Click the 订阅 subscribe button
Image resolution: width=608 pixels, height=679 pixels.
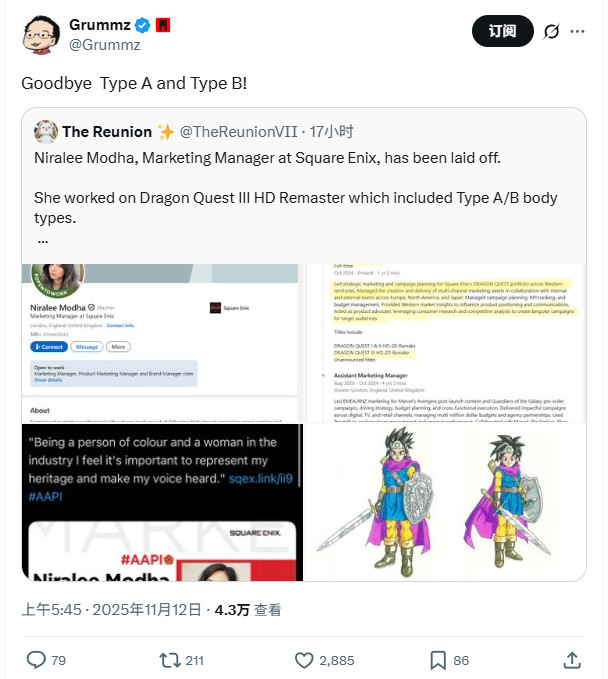pos(503,32)
